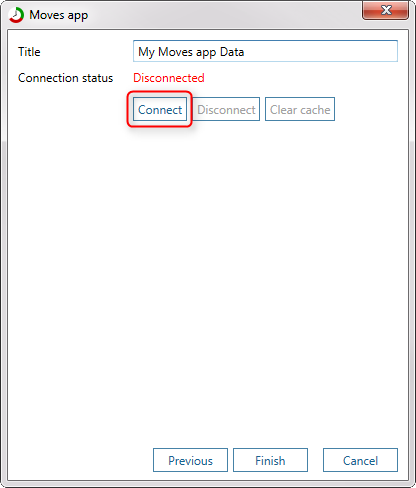The width and height of the screenshot is (416, 488).
Task: Close the Moves app dialog window
Action: pos(385,10)
